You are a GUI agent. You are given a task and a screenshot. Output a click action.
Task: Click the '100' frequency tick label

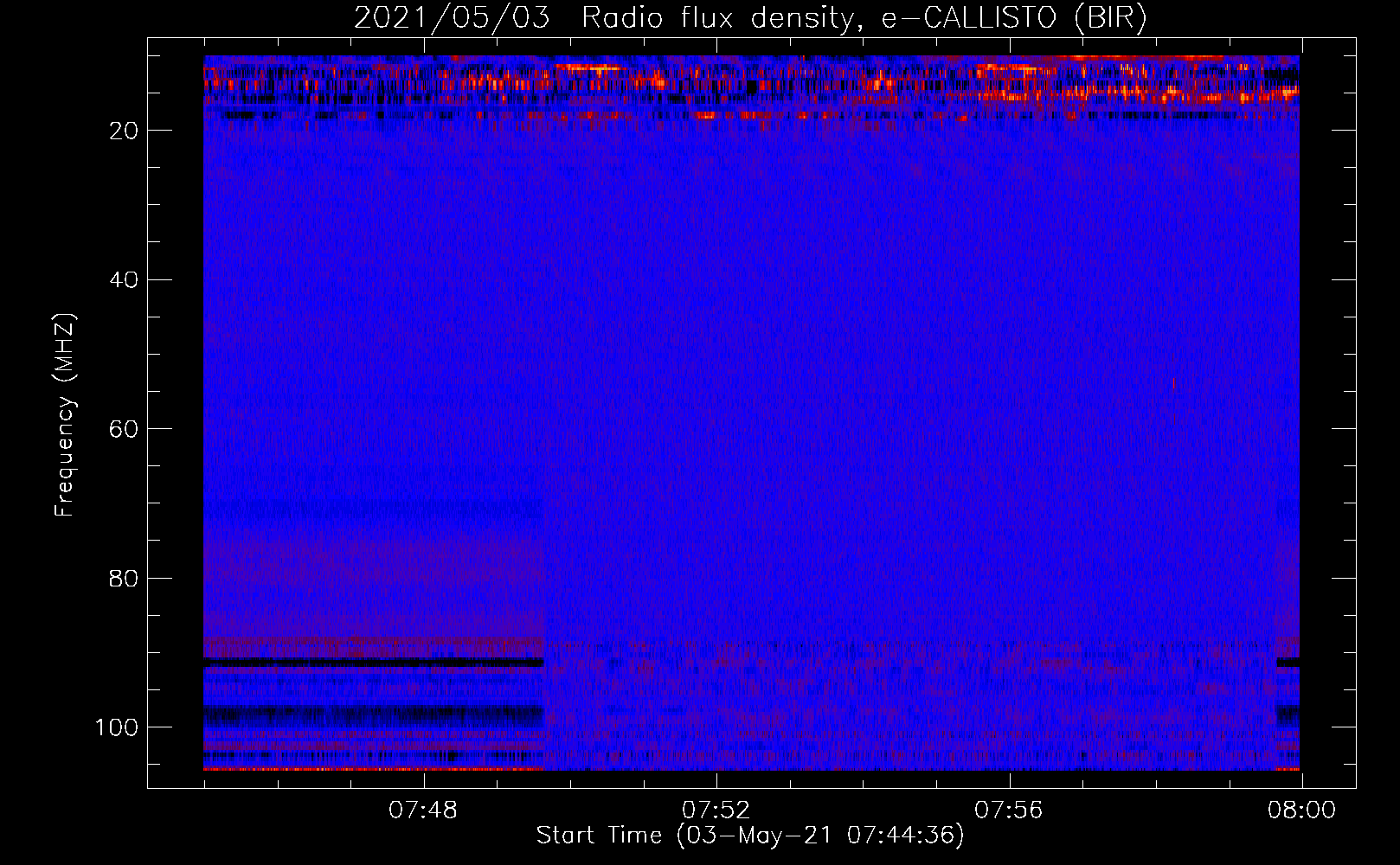click(117, 727)
